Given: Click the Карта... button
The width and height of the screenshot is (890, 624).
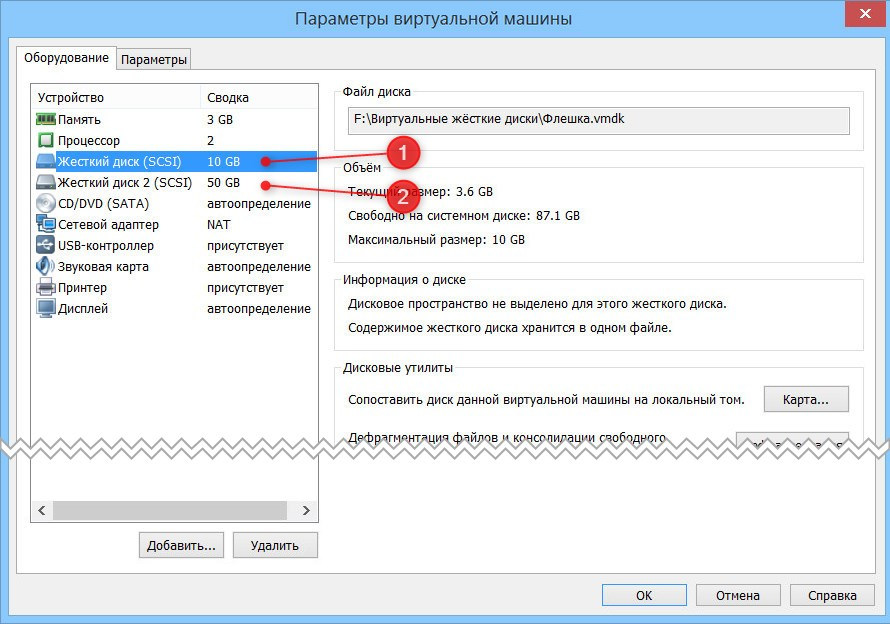Looking at the screenshot, I should tap(805, 399).
